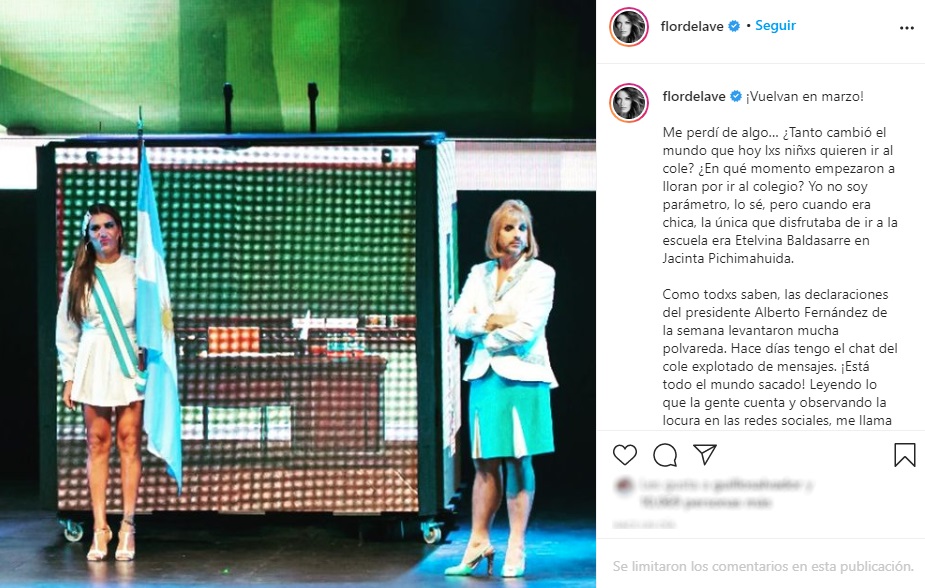Click flordelave username in the header
Screen dimensions: 925x588
coord(692,26)
